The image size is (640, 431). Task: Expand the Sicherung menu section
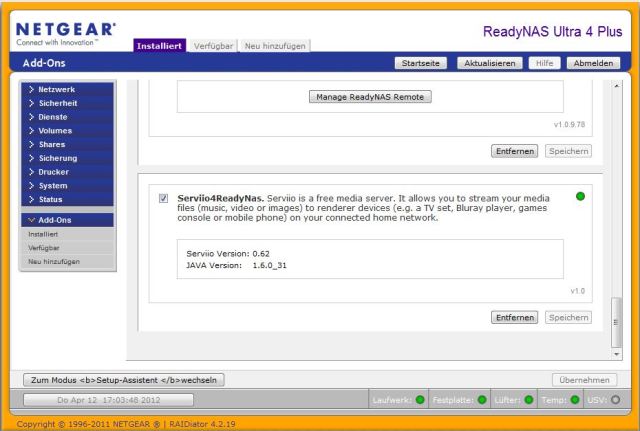coord(67,158)
